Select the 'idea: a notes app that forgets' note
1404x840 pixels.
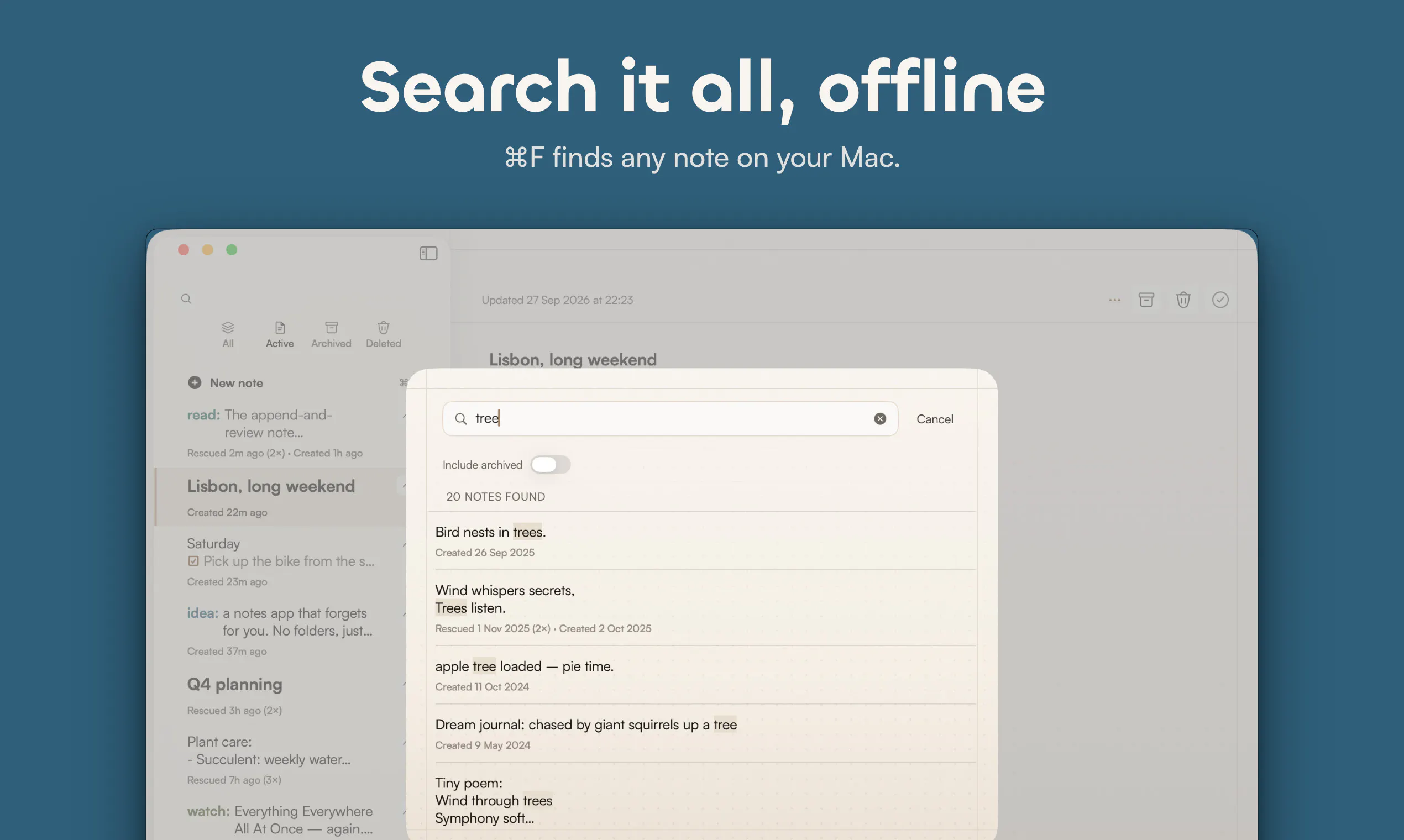(x=281, y=631)
